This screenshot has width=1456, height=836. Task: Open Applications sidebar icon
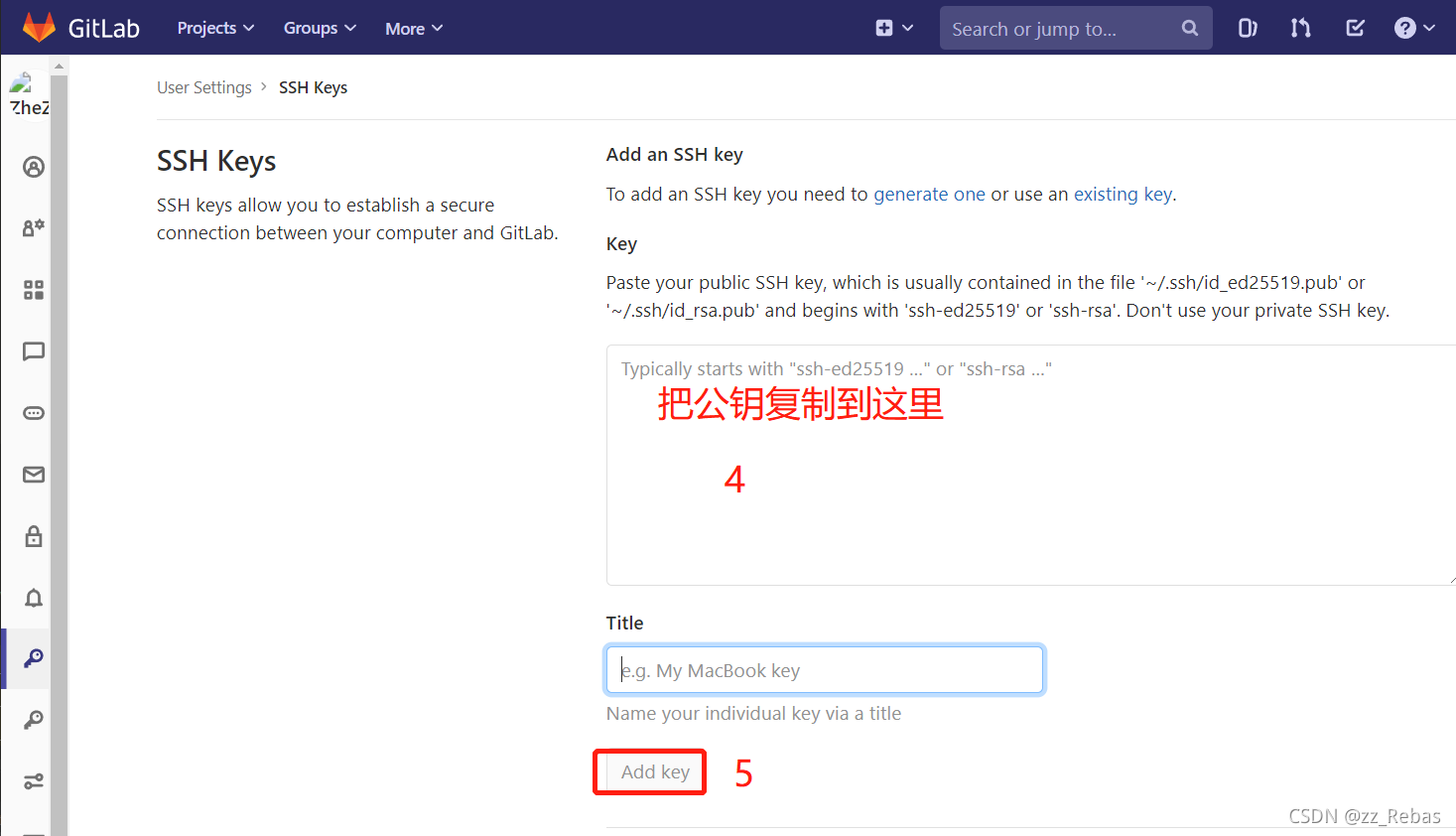[x=34, y=290]
